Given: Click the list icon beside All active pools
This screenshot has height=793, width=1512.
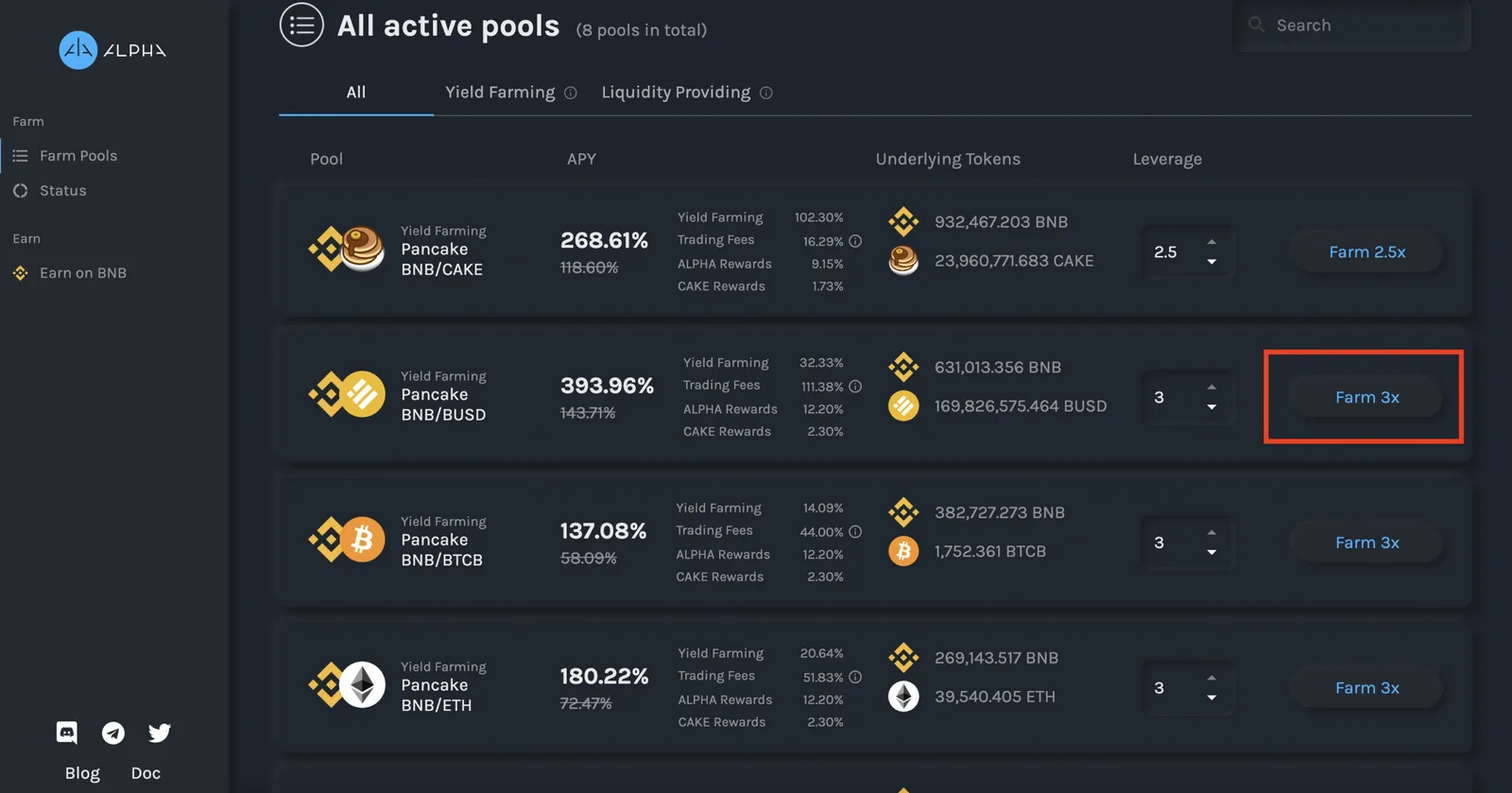Looking at the screenshot, I should [301, 26].
